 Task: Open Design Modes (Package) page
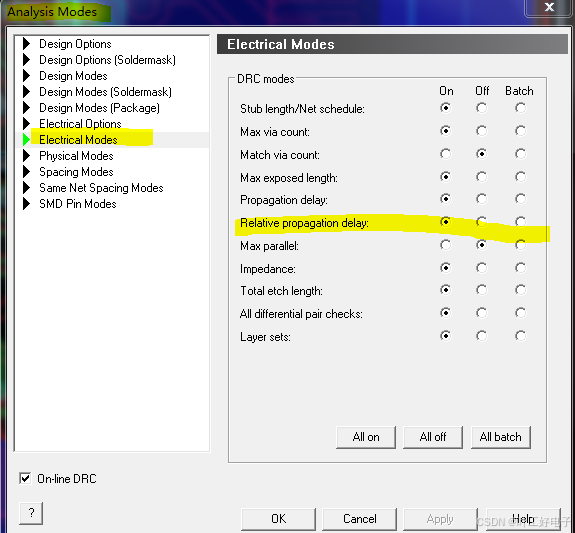(x=99, y=108)
